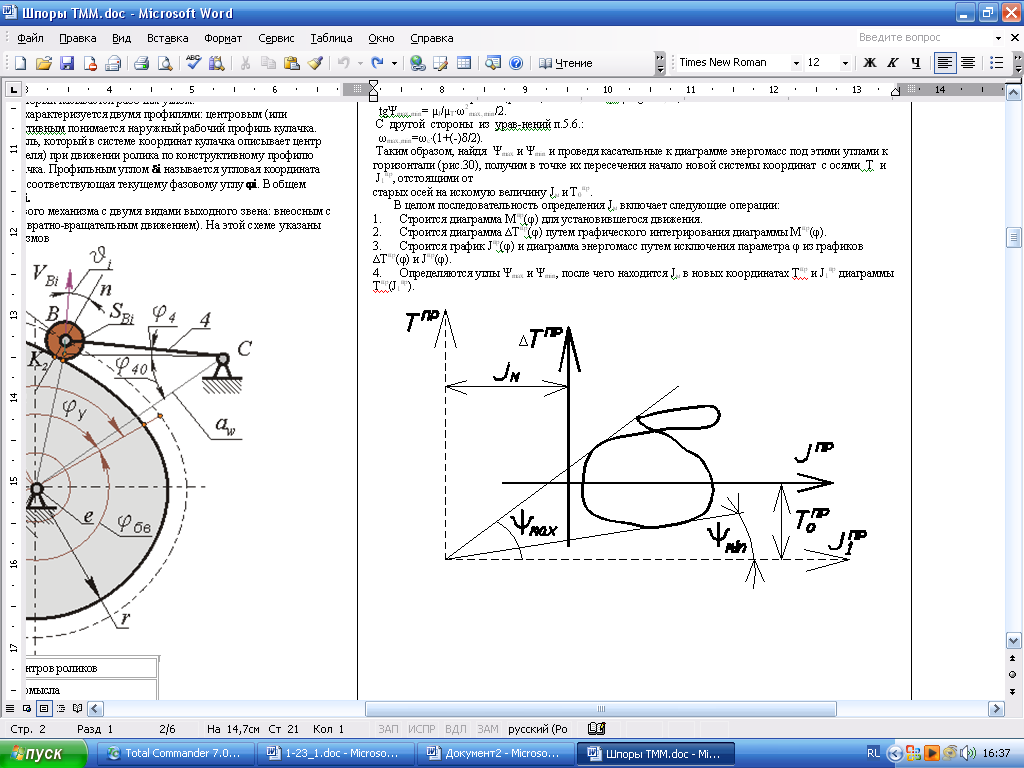The width and height of the screenshot is (1024, 768).
Task: Expand the font name dropdown
Action: (x=796, y=63)
